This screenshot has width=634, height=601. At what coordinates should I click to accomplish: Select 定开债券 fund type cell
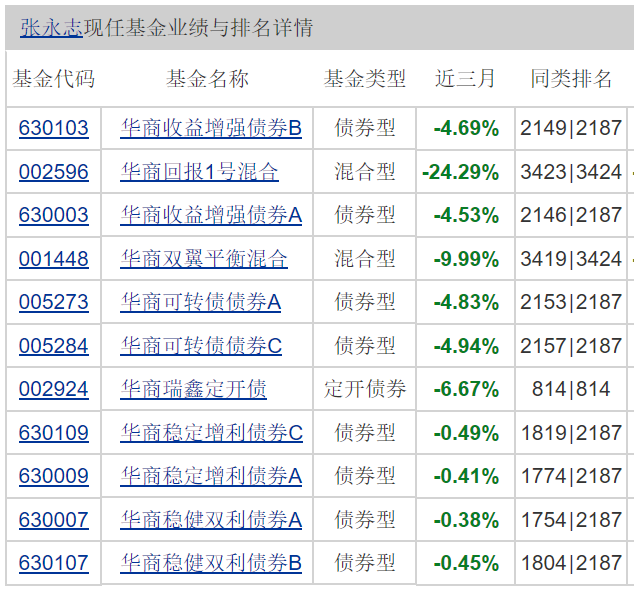click(x=365, y=389)
